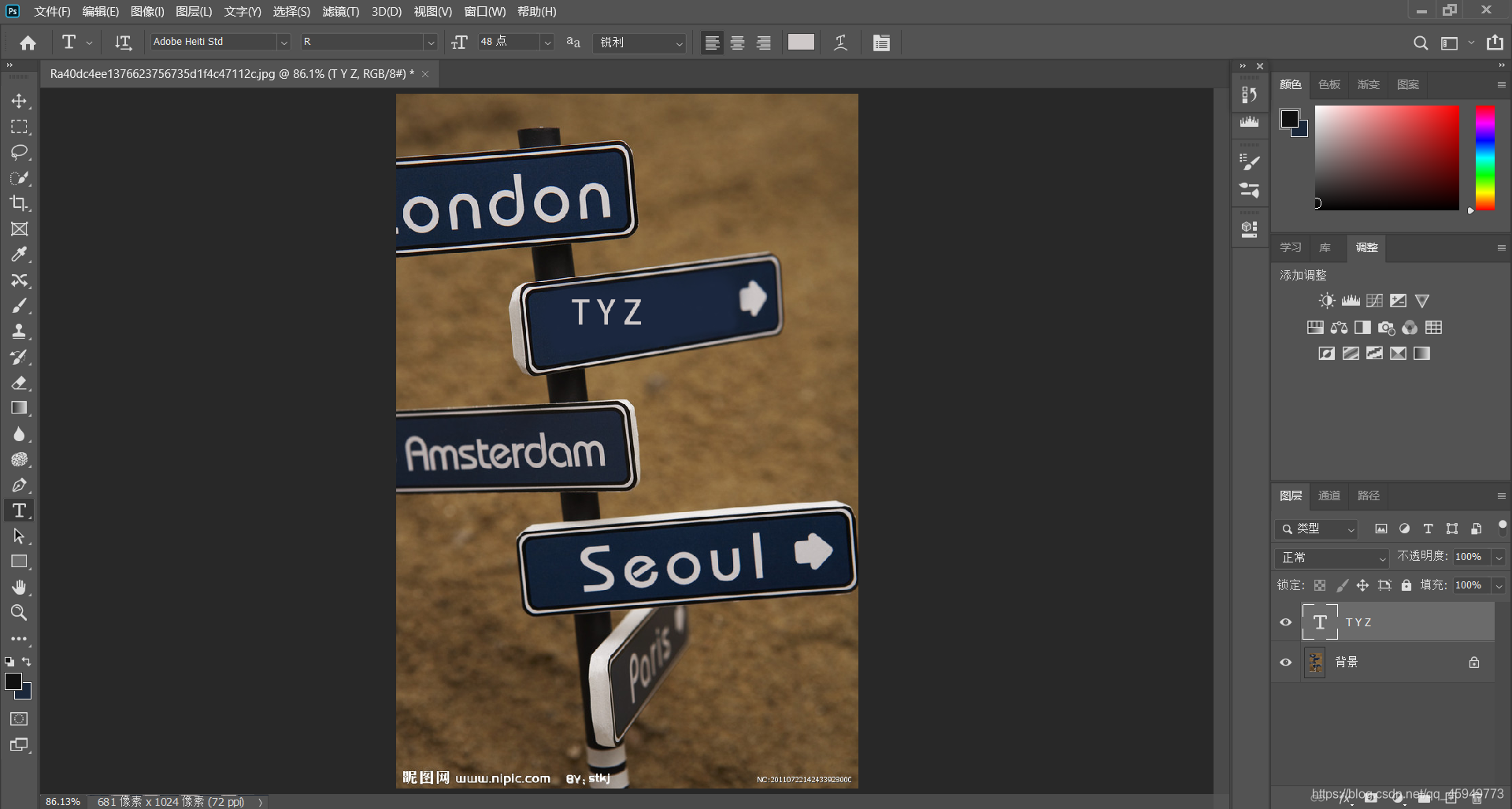Viewport: 1512px width, 809px height.
Task: Select the Blur tool
Action: 19,434
